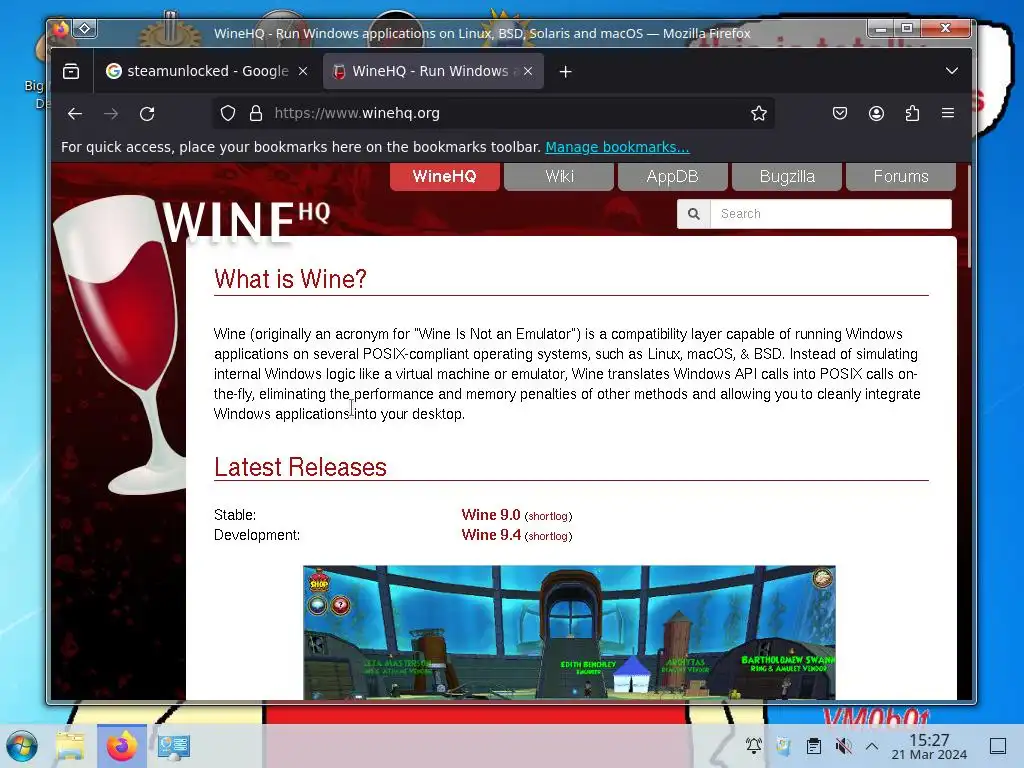Click the URL address bar
The image size is (1024, 768).
(496, 114)
